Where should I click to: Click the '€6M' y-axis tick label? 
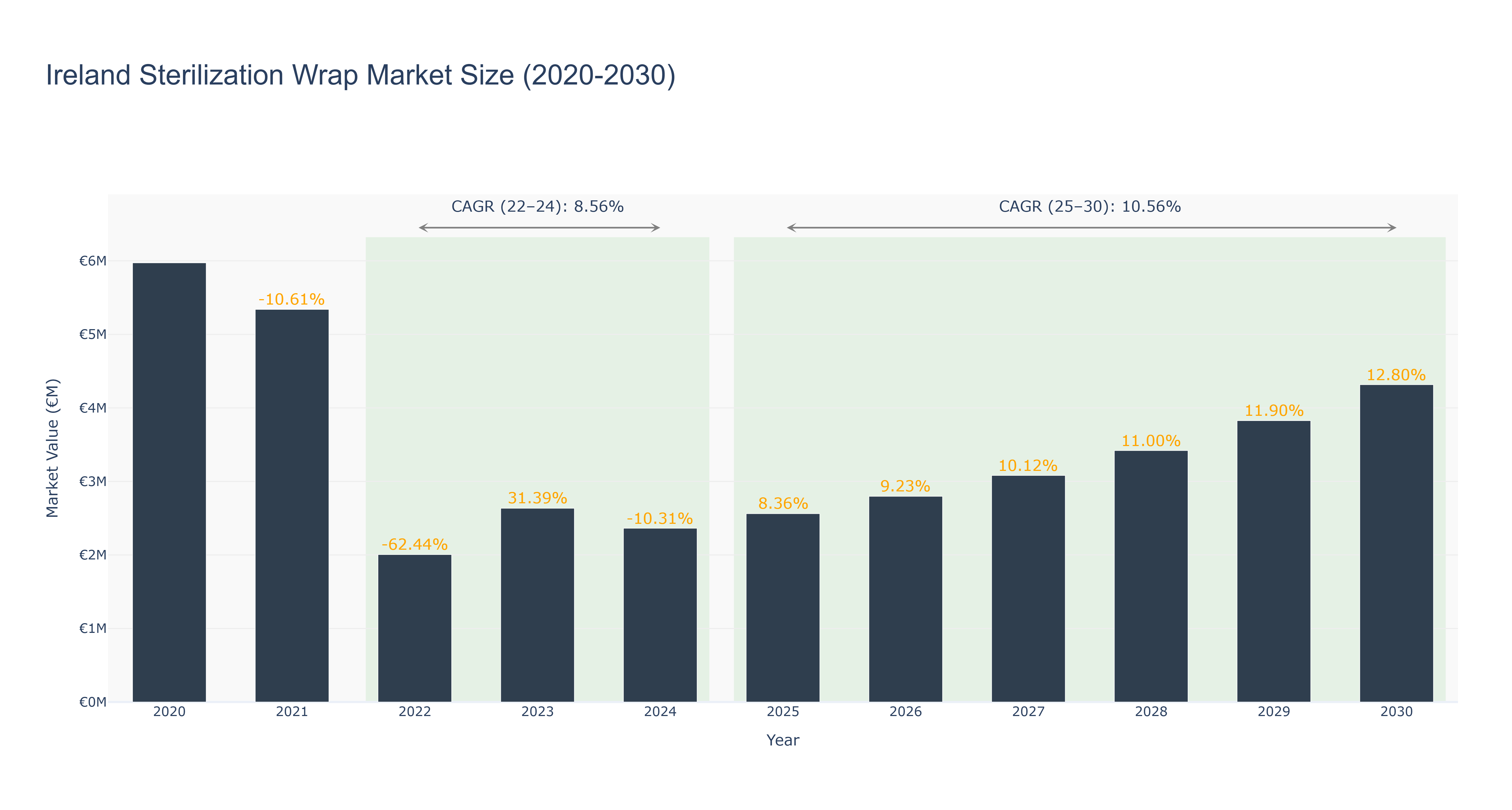(93, 261)
